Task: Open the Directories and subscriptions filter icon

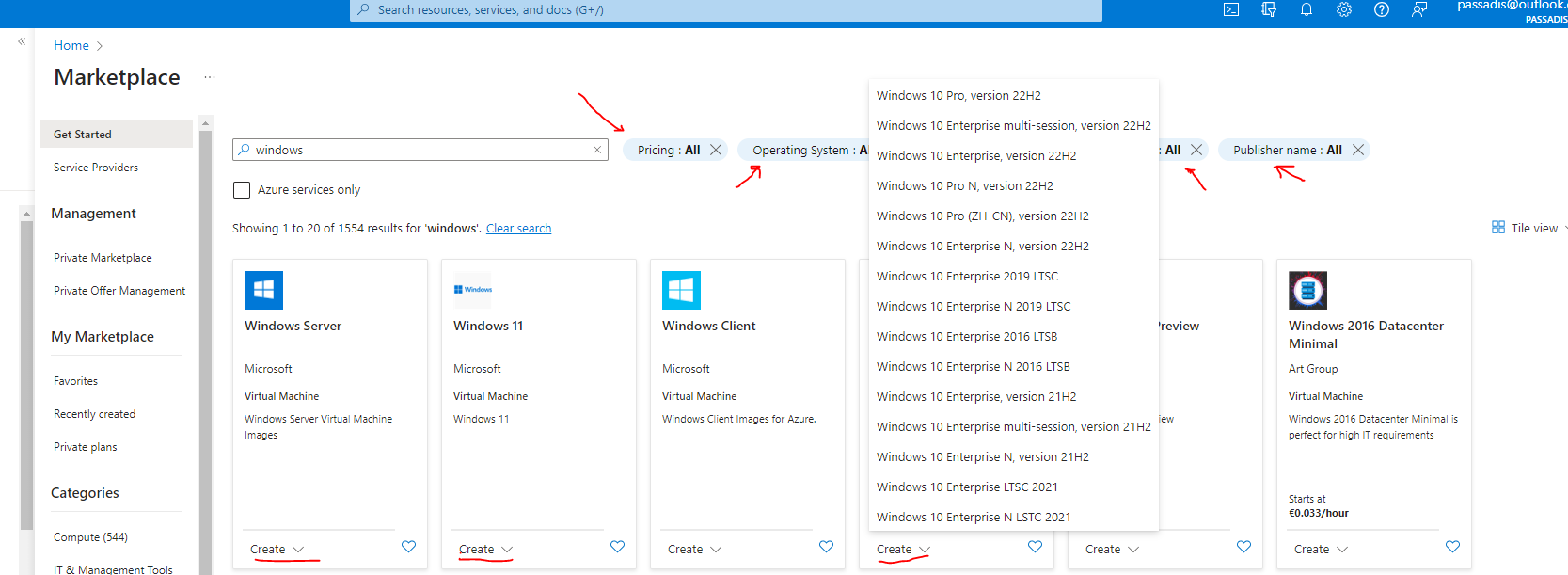Action: pyautogui.click(x=1269, y=9)
